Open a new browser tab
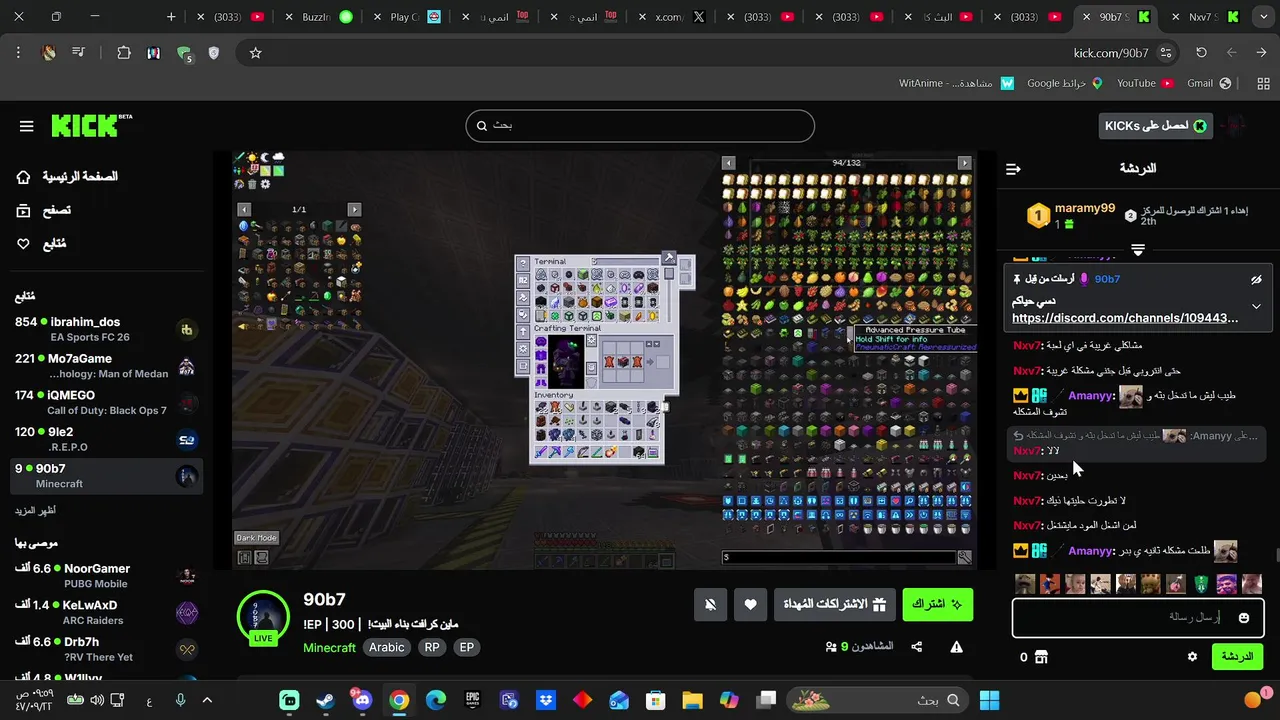1280x720 pixels. coord(171,17)
